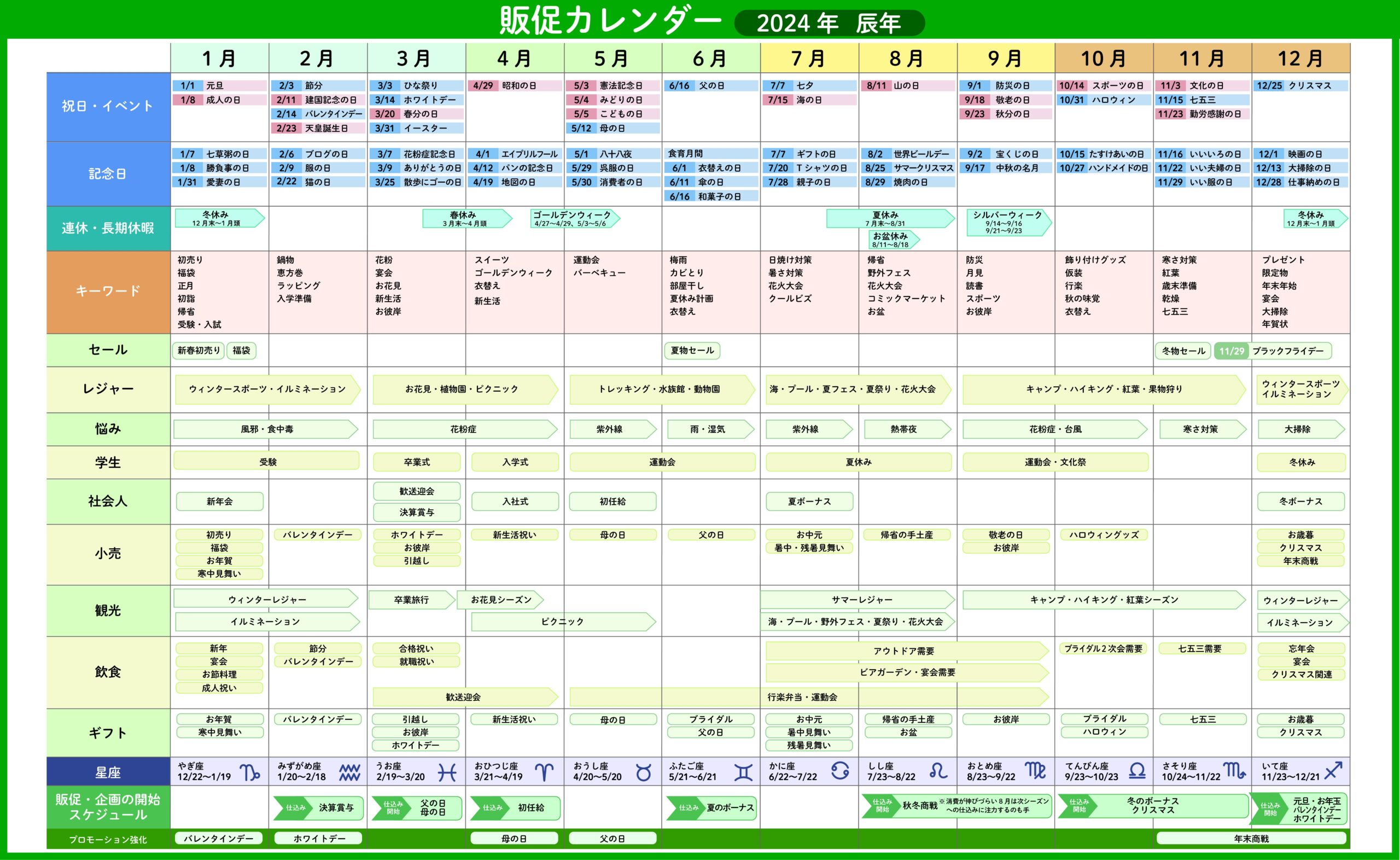
Task: Click the Sagittarius zodiac symbol in December
Action: point(1333,771)
